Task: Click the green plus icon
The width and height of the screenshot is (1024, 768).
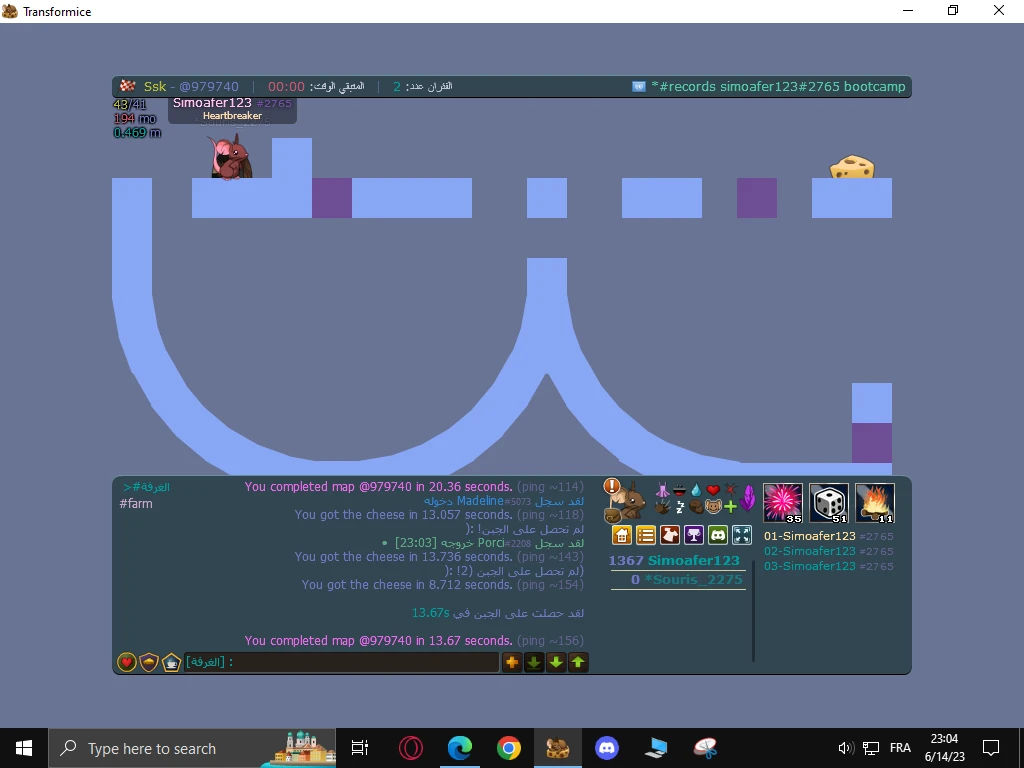Action: click(x=730, y=507)
